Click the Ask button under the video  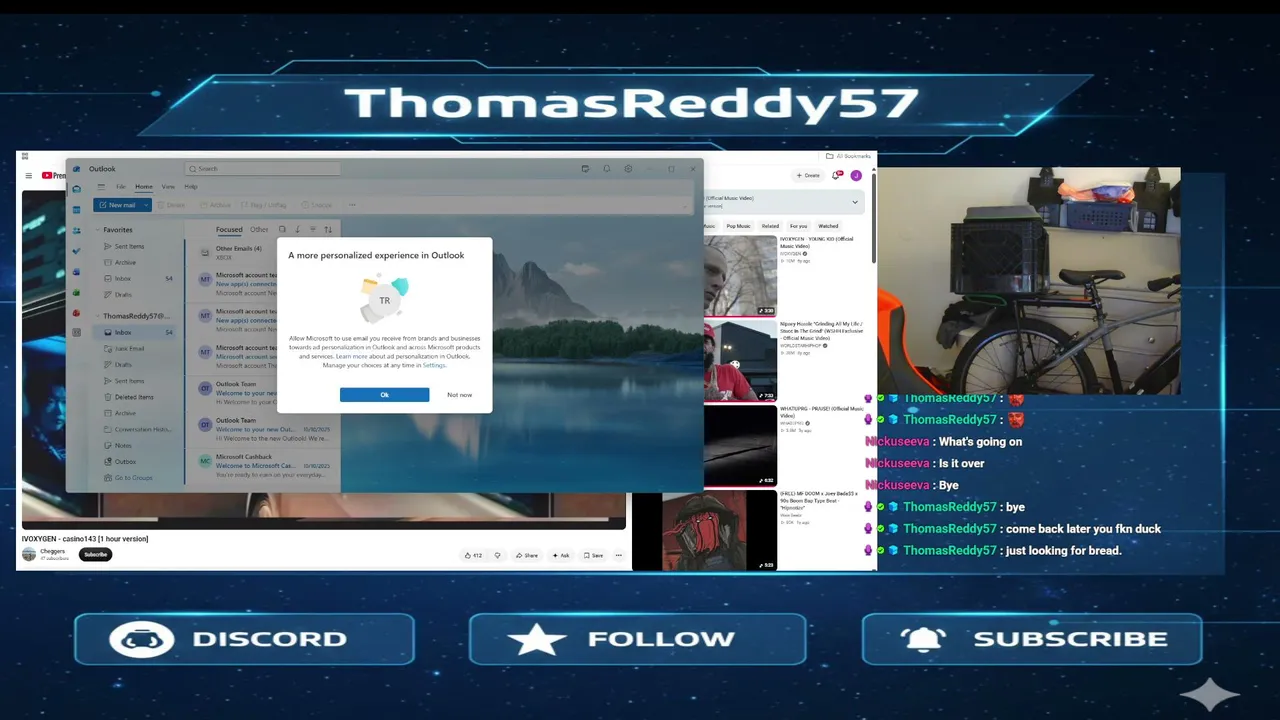[x=561, y=555]
